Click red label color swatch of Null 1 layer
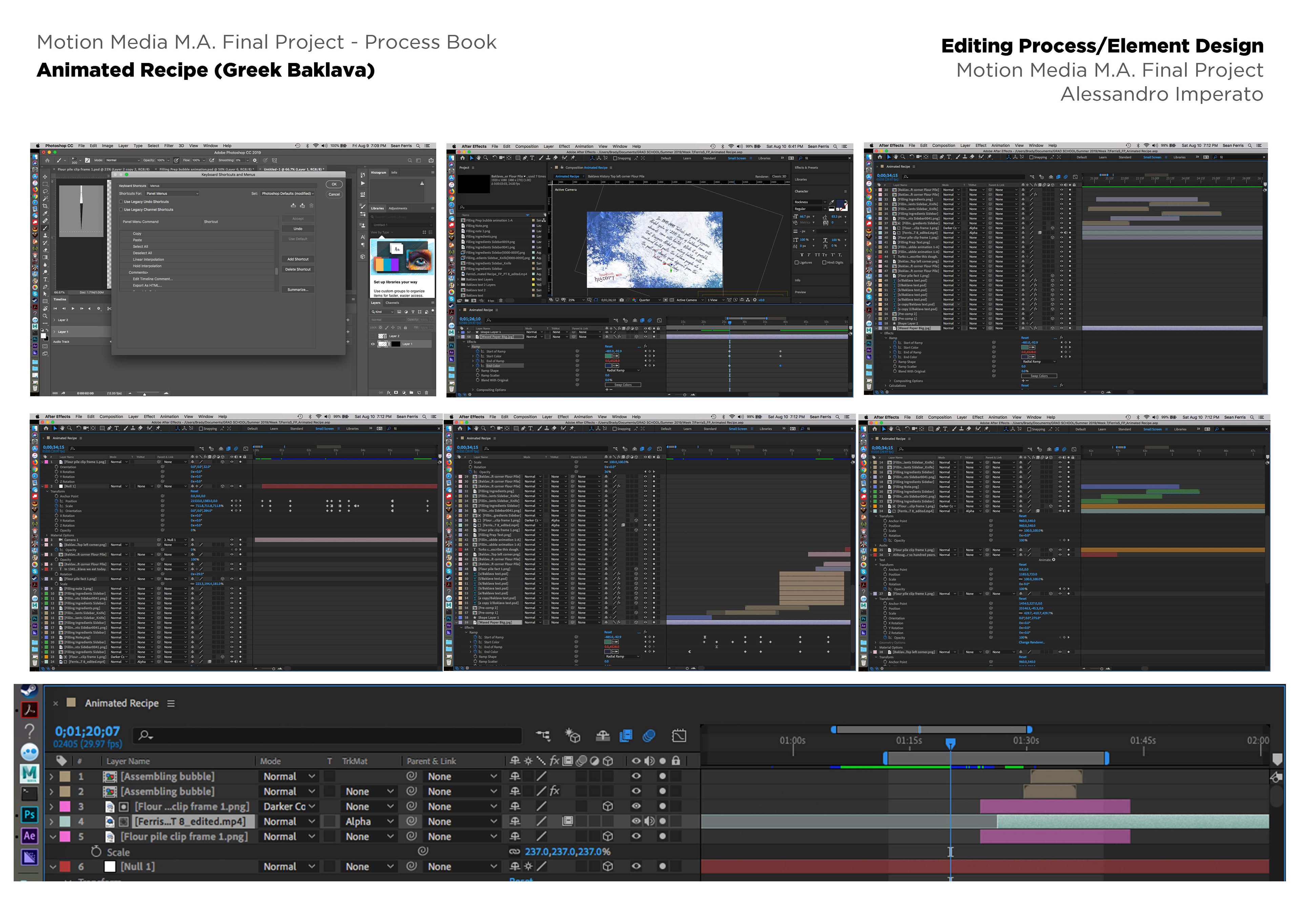This screenshot has height=924, width=1301. pyautogui.click(x=65, y=866)
